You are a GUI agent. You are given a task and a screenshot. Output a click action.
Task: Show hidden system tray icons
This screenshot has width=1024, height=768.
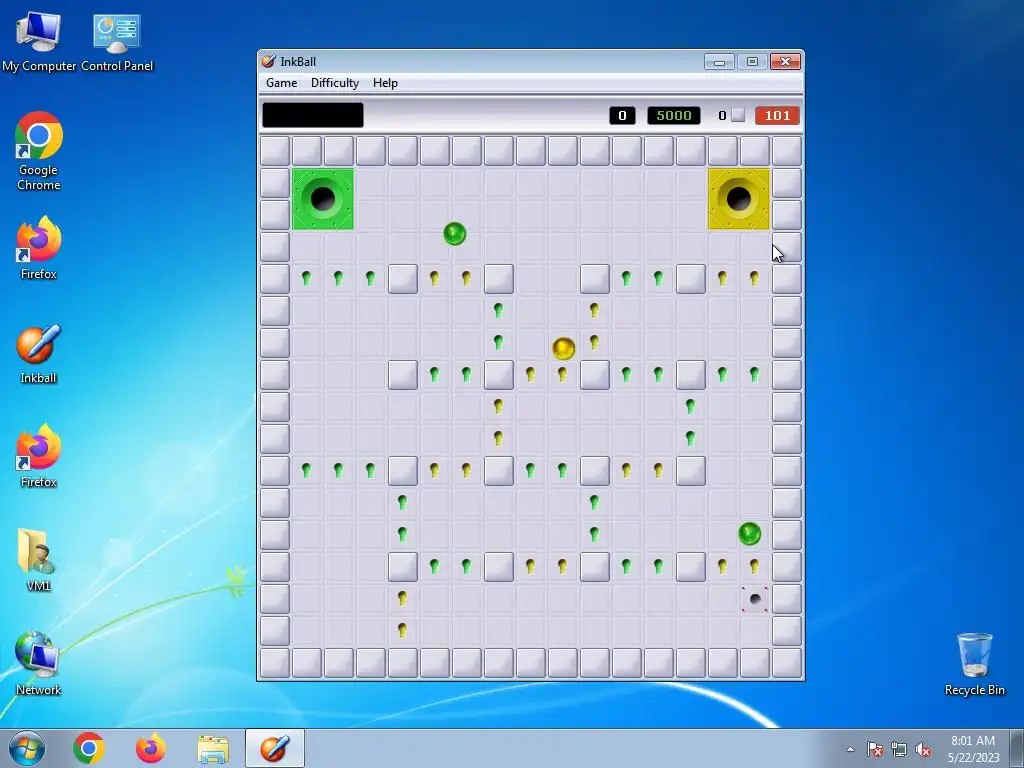click(x=850, y=749)
